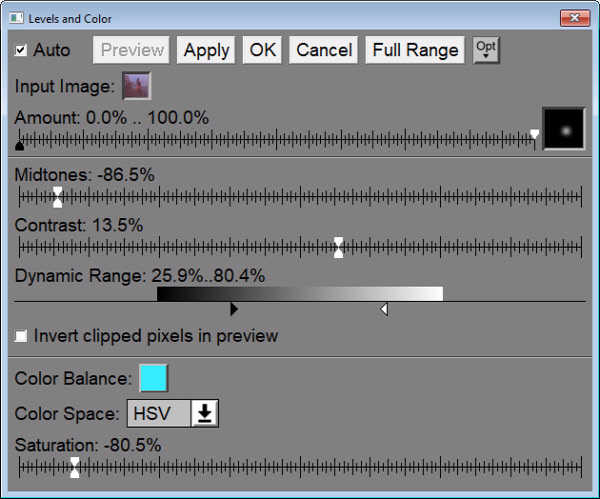The image size is (600, 499).
Task: Click the white Amount upper-limit marker
Action: pos(535,134)
